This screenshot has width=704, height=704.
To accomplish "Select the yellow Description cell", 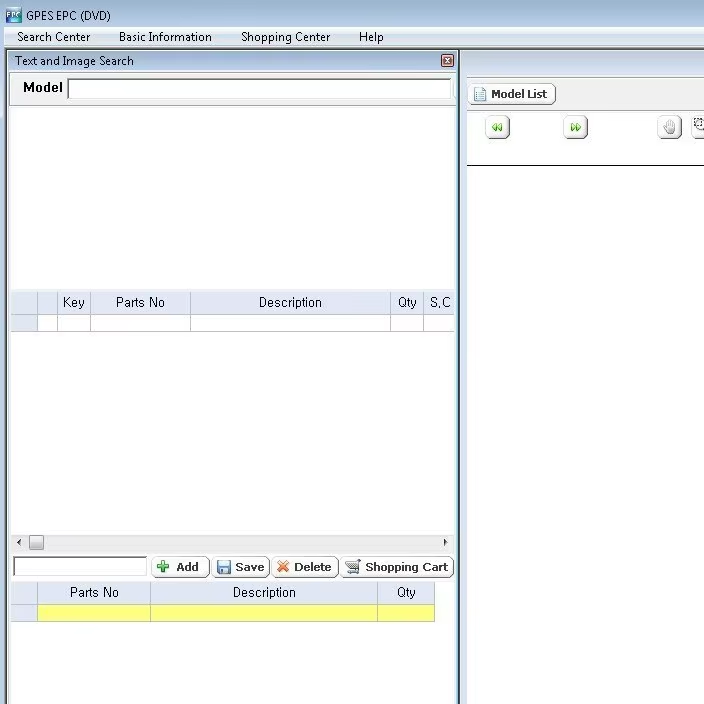I will click(x=264, y=613).
